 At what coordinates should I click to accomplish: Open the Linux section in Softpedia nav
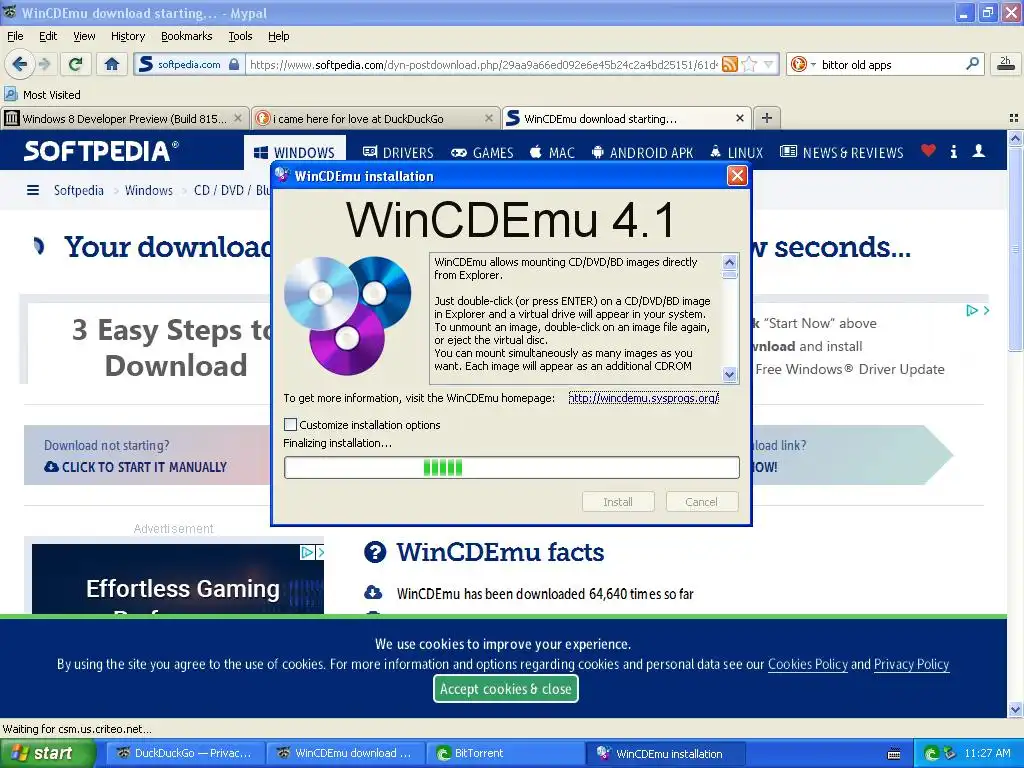(x=736, y=153)
